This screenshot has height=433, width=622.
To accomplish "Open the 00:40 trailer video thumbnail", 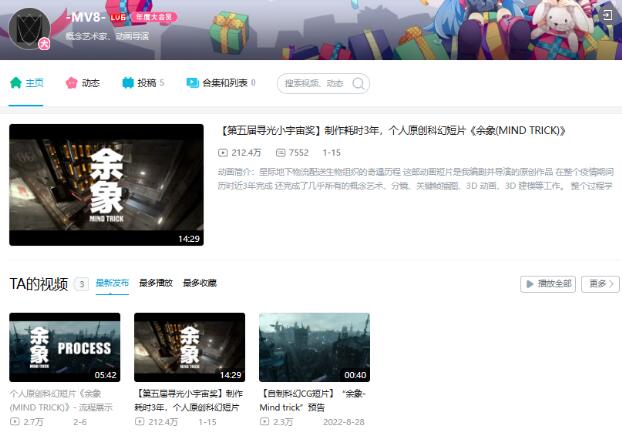I will 314,347.
